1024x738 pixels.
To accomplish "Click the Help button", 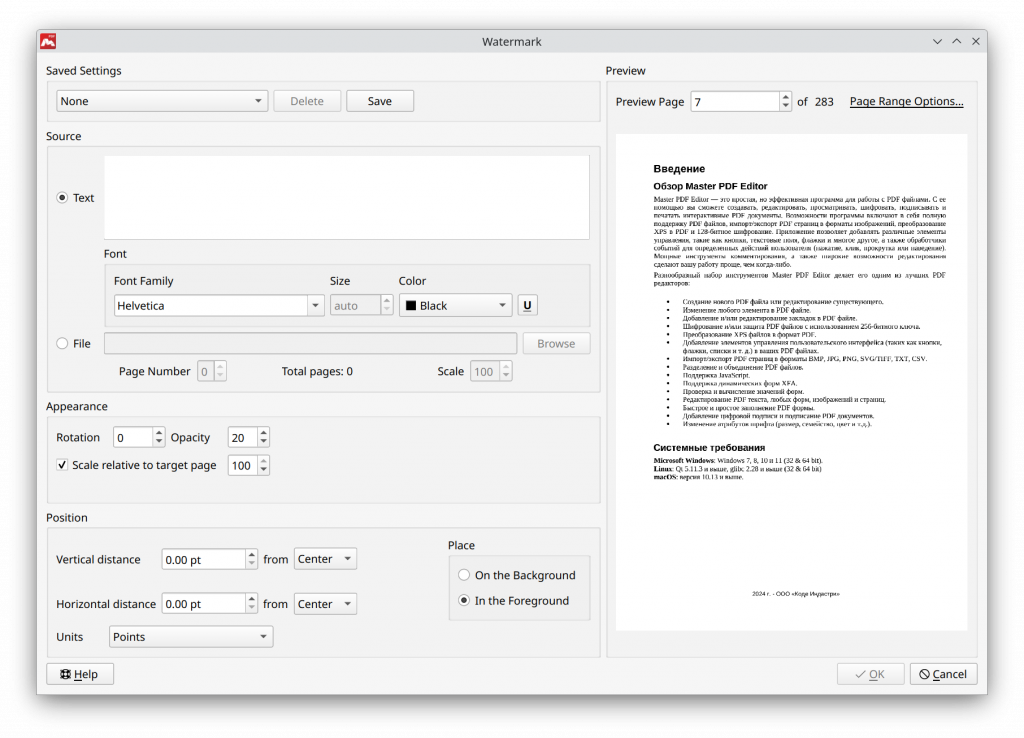I will point(79,673).
